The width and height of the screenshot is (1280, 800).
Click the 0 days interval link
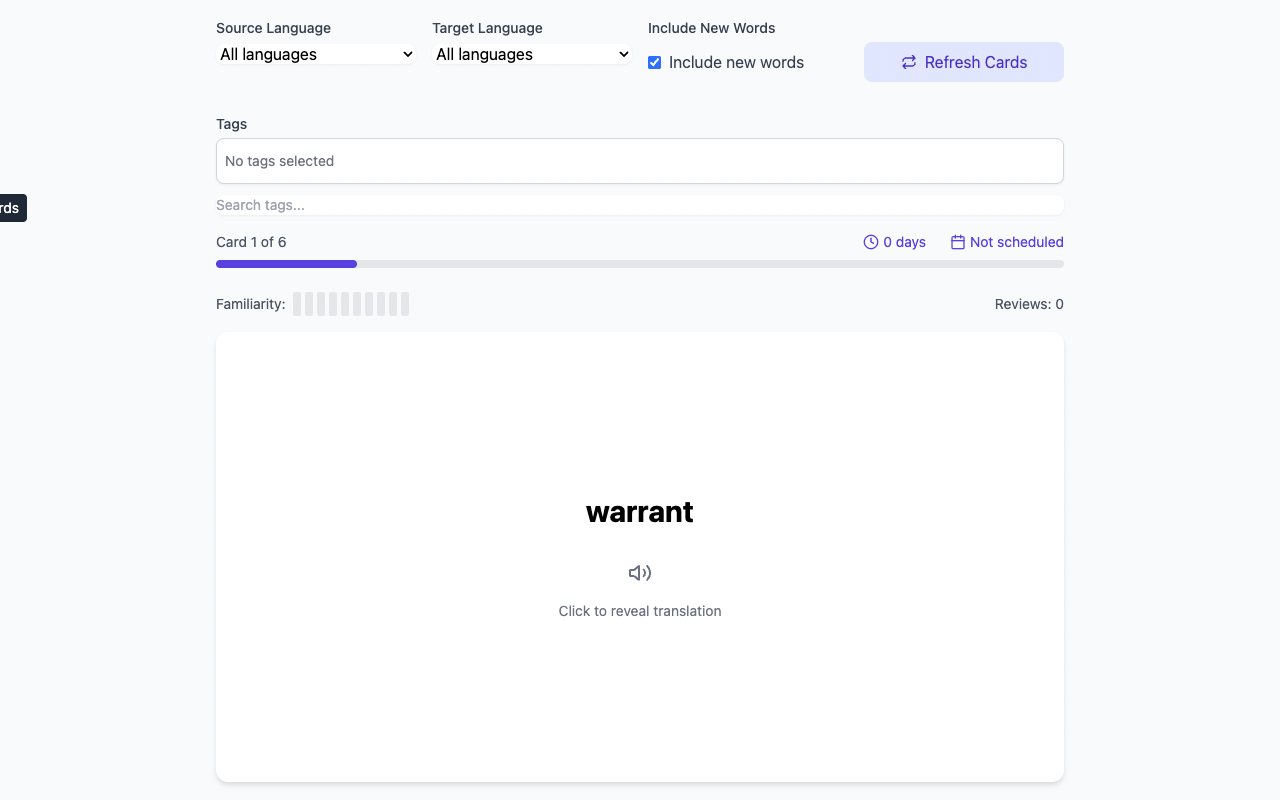point(905,241)
